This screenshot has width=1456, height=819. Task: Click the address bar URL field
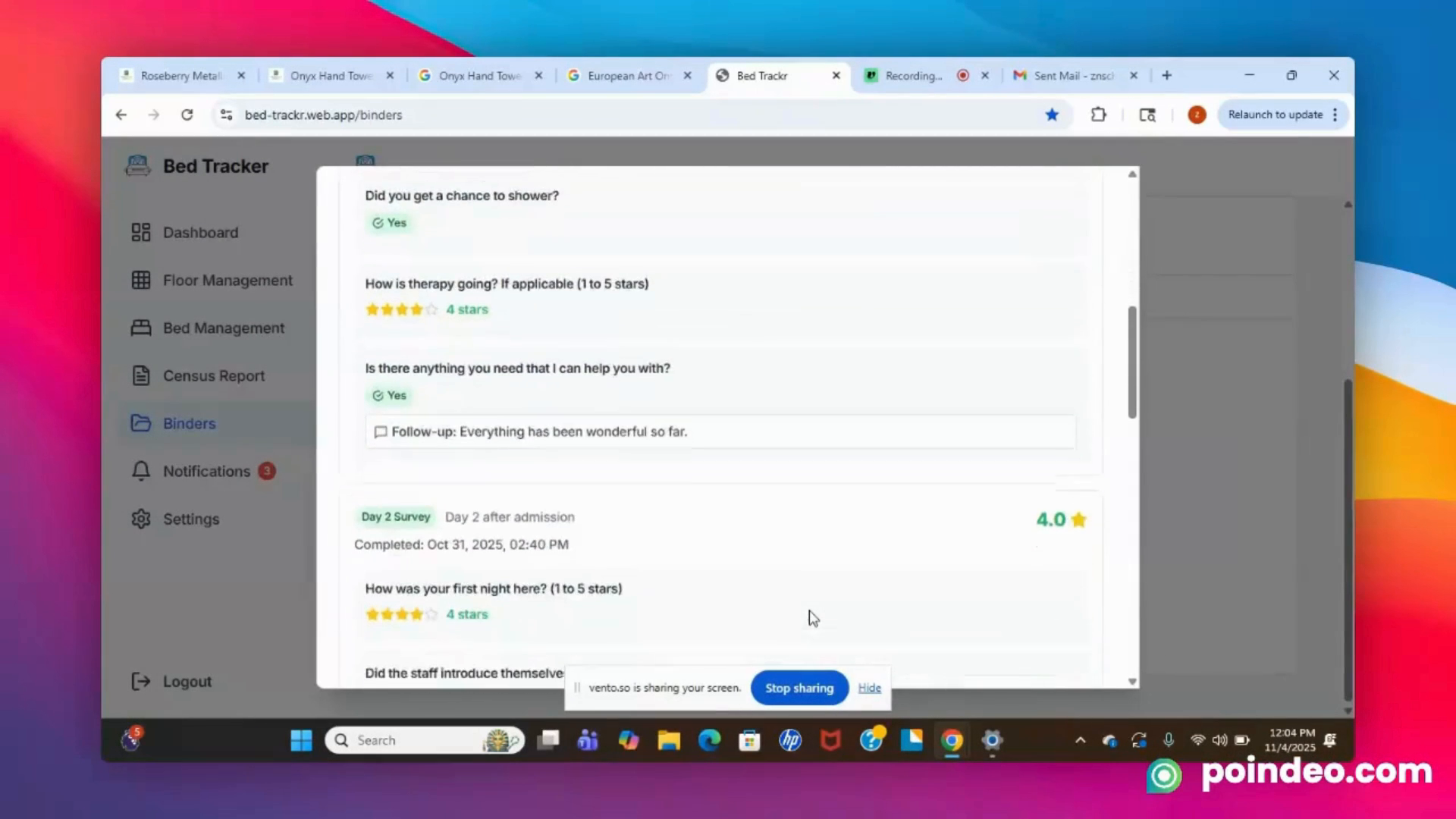tap(323, 115)
